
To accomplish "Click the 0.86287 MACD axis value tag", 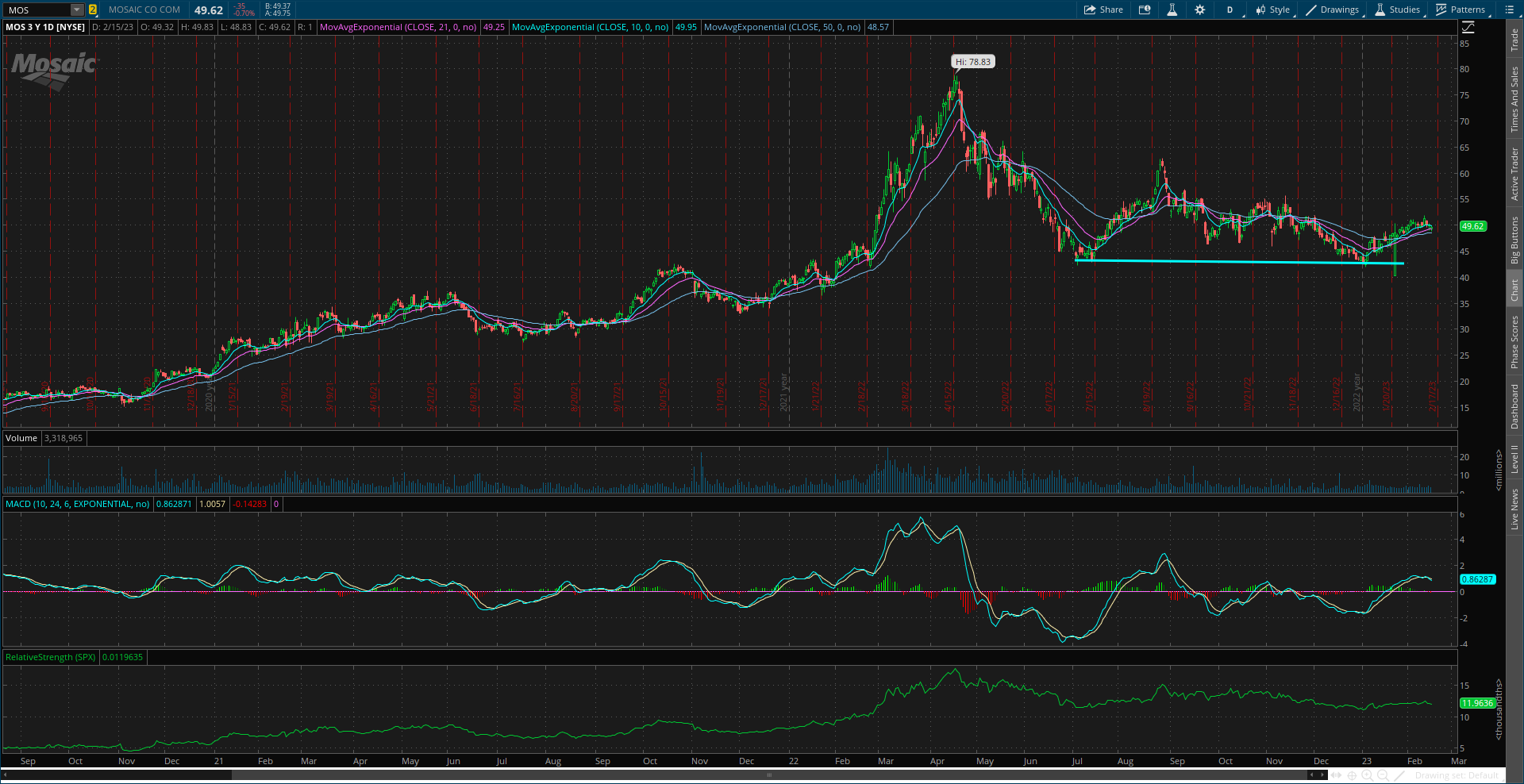I will [x=1477, y=579].
